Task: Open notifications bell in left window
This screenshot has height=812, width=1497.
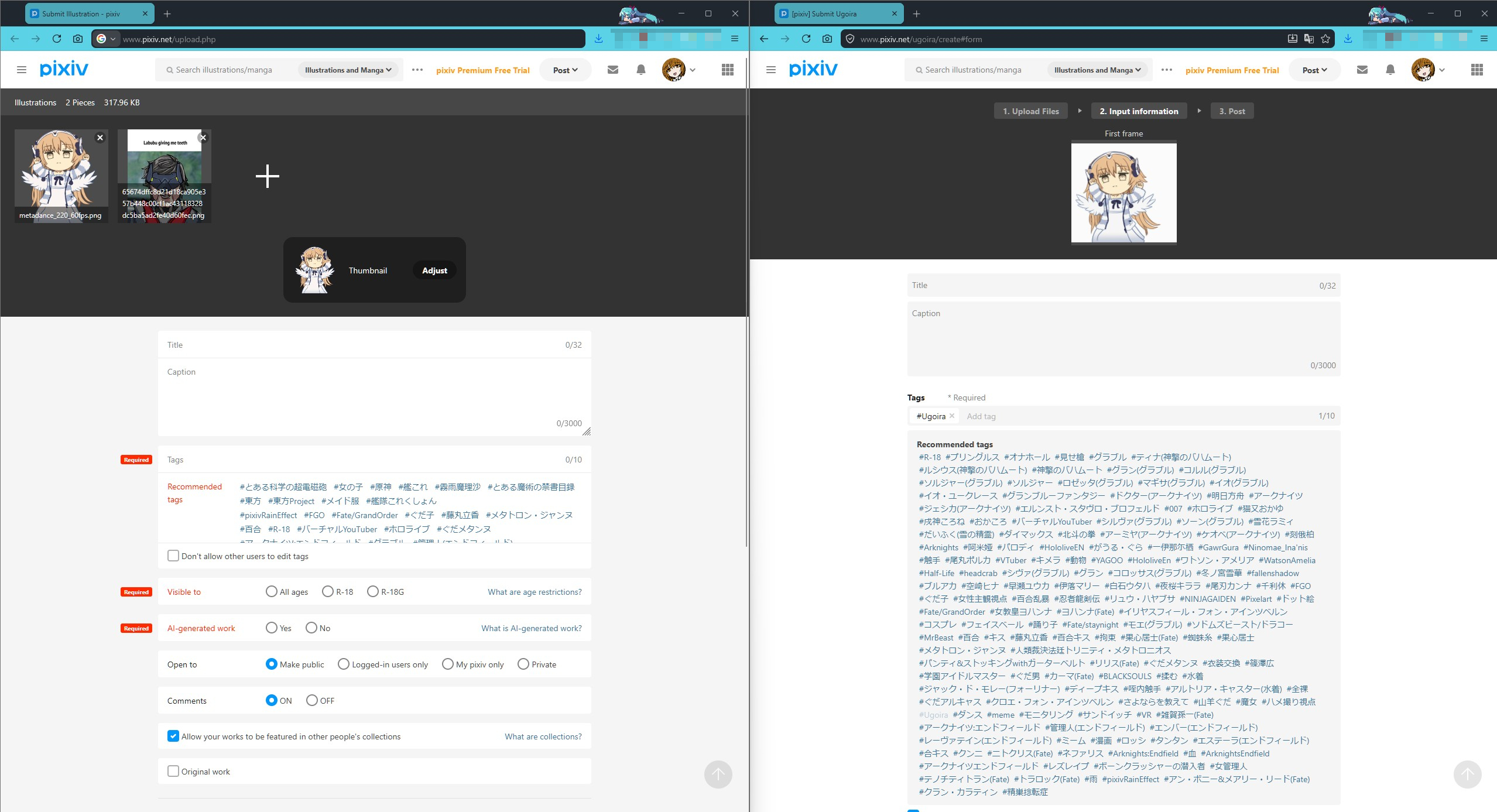Action: pos(641,70)
